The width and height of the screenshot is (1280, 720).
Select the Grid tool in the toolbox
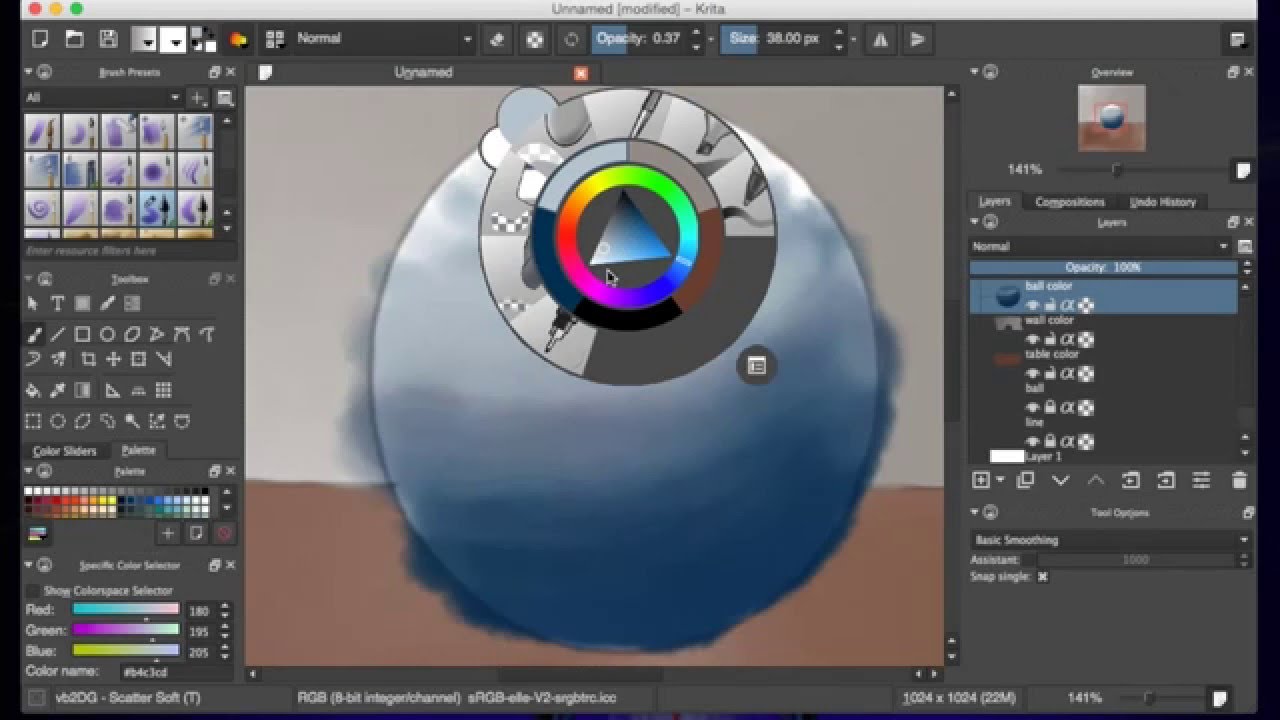coord(164,390)
